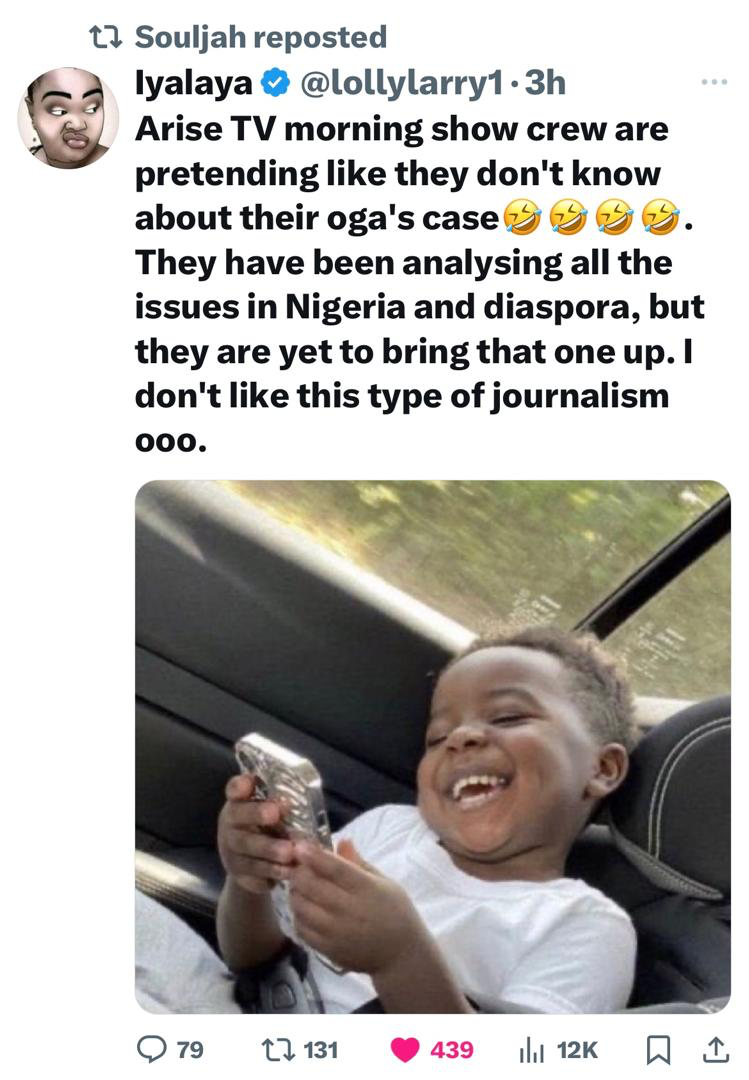Viewport: 749px width, 1080px height.
Task: Click the 79 replies count
Action: [x=190, y=1050]
